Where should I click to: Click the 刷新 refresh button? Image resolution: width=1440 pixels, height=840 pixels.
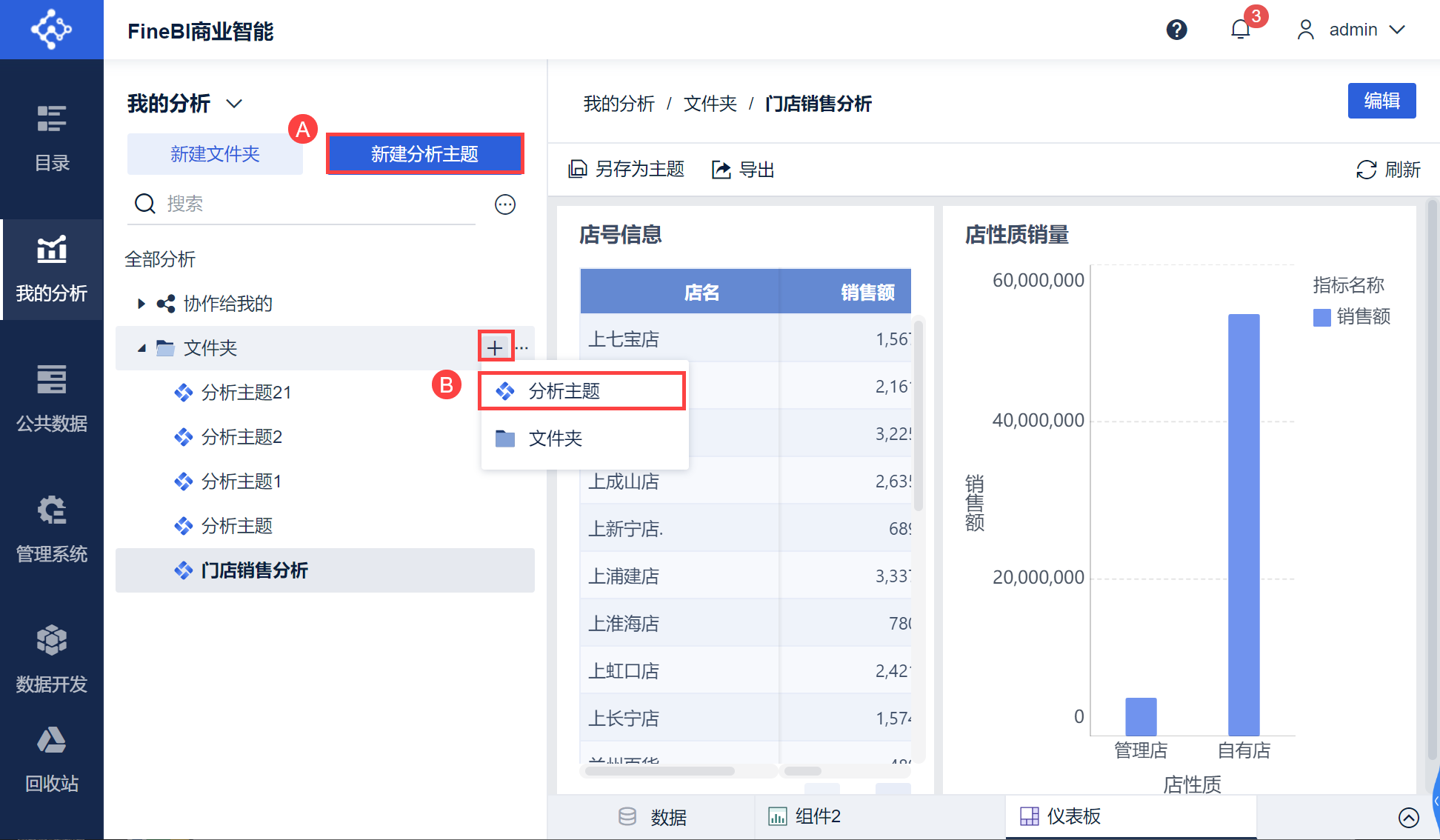tap(1388, 170)
